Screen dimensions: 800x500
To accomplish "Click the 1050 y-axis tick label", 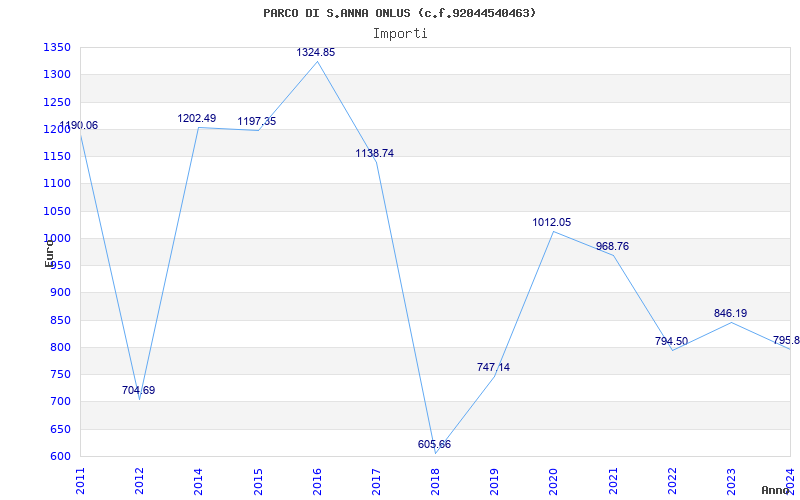I will pyautogui.click(x=57, y=211).
